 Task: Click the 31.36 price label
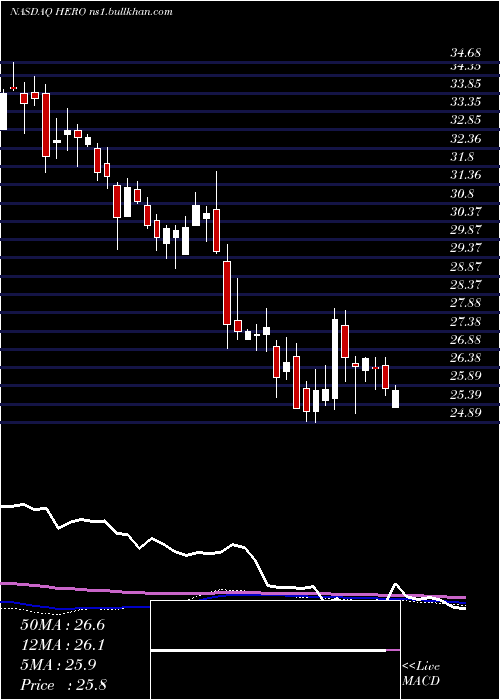click(x=465, y=175)
